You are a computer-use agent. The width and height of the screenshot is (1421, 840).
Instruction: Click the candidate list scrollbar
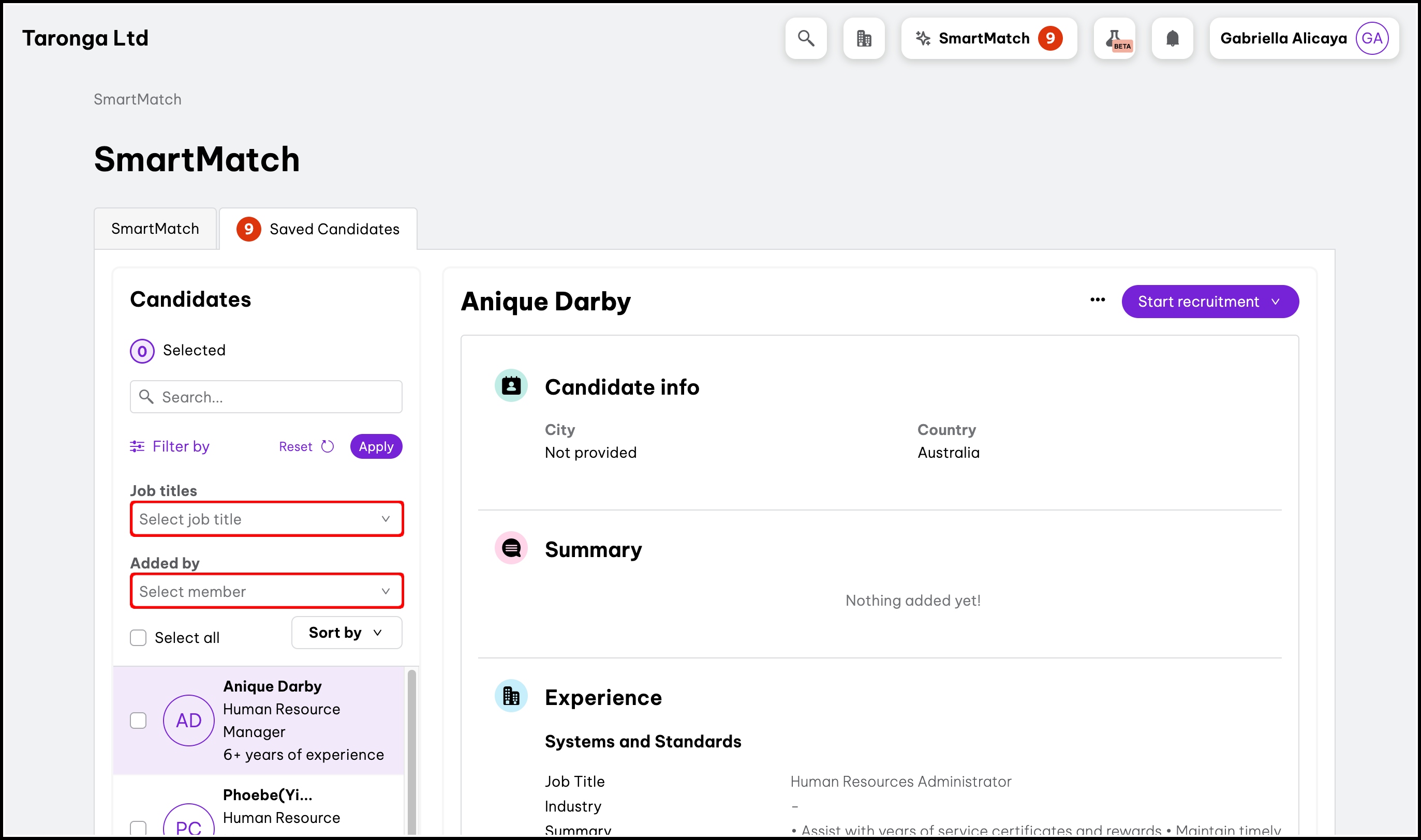coord(411,751)
